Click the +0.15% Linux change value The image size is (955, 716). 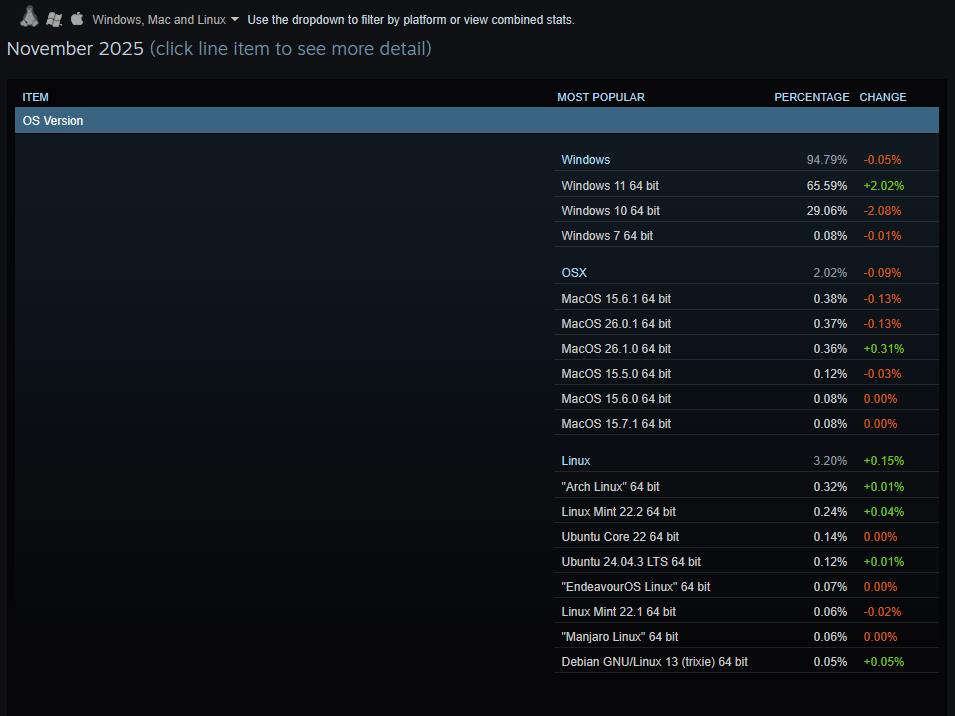(x=883, y=461)
